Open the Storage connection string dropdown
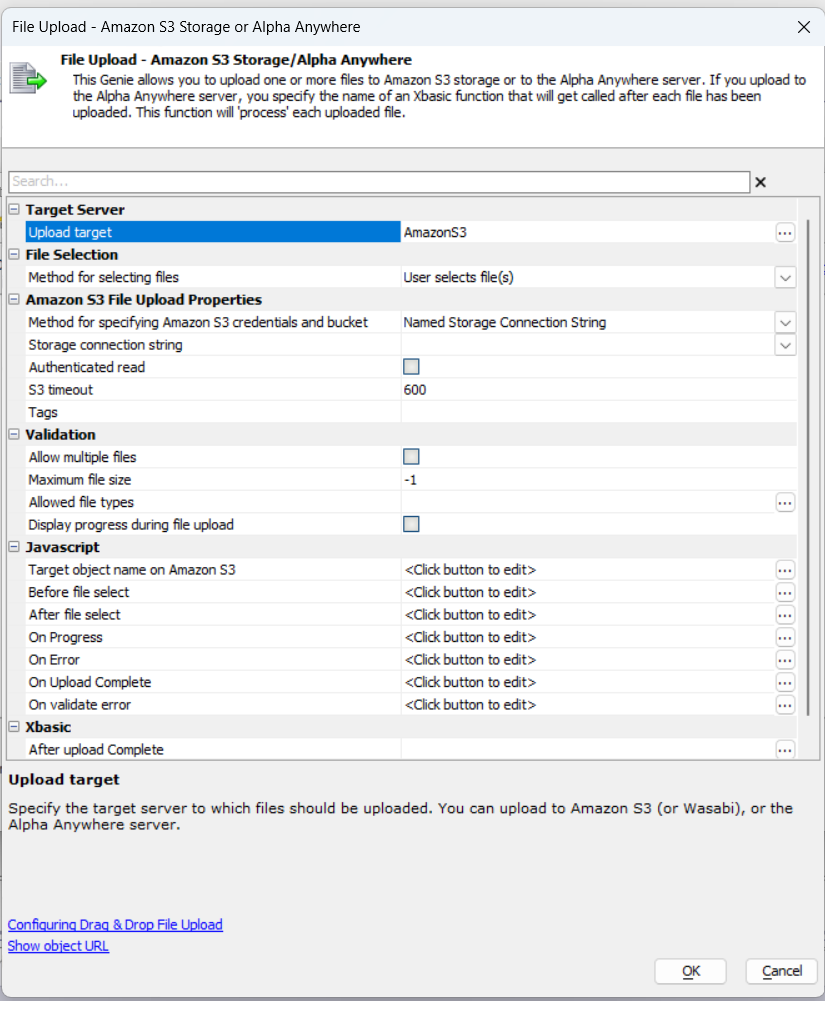834x1011 pixels. 785,345
